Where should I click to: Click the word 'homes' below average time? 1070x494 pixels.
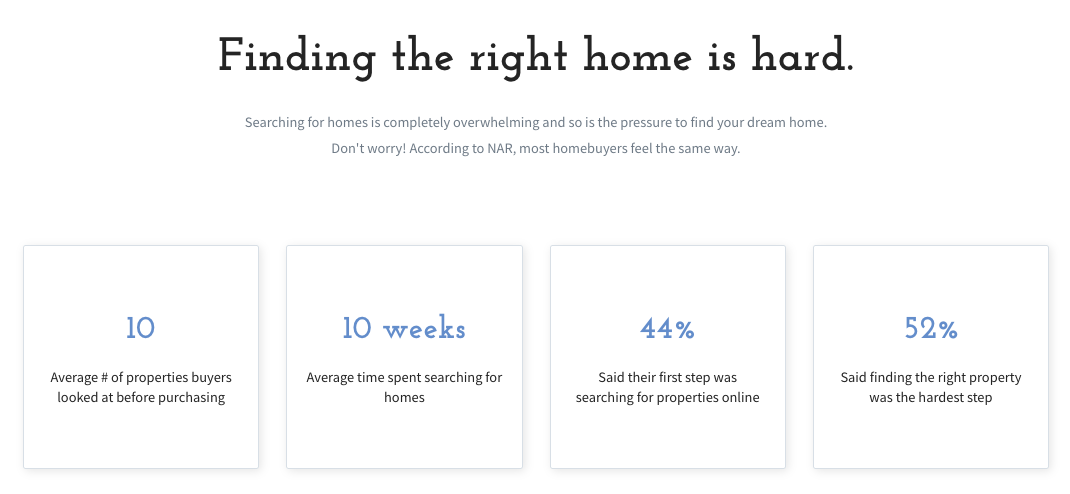point(404,397)
